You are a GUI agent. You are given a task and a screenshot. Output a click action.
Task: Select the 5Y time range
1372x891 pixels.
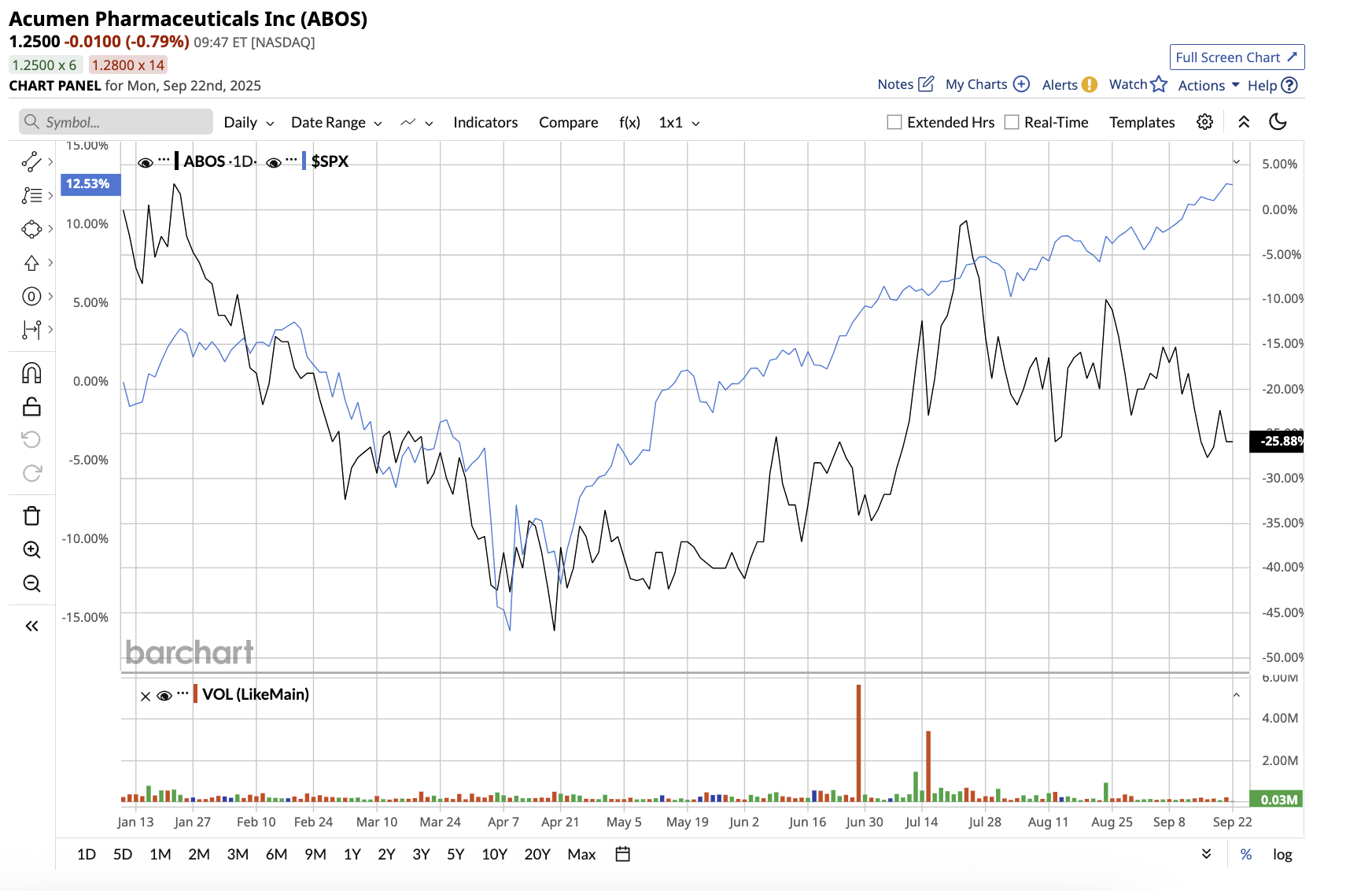click(x=455, y=854)
